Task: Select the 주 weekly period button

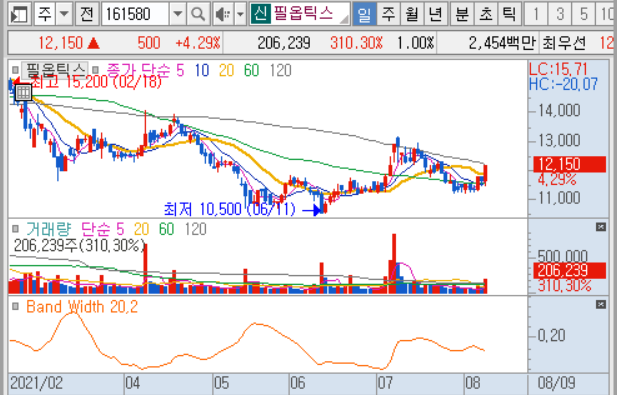Action: [x=388, y=14]
